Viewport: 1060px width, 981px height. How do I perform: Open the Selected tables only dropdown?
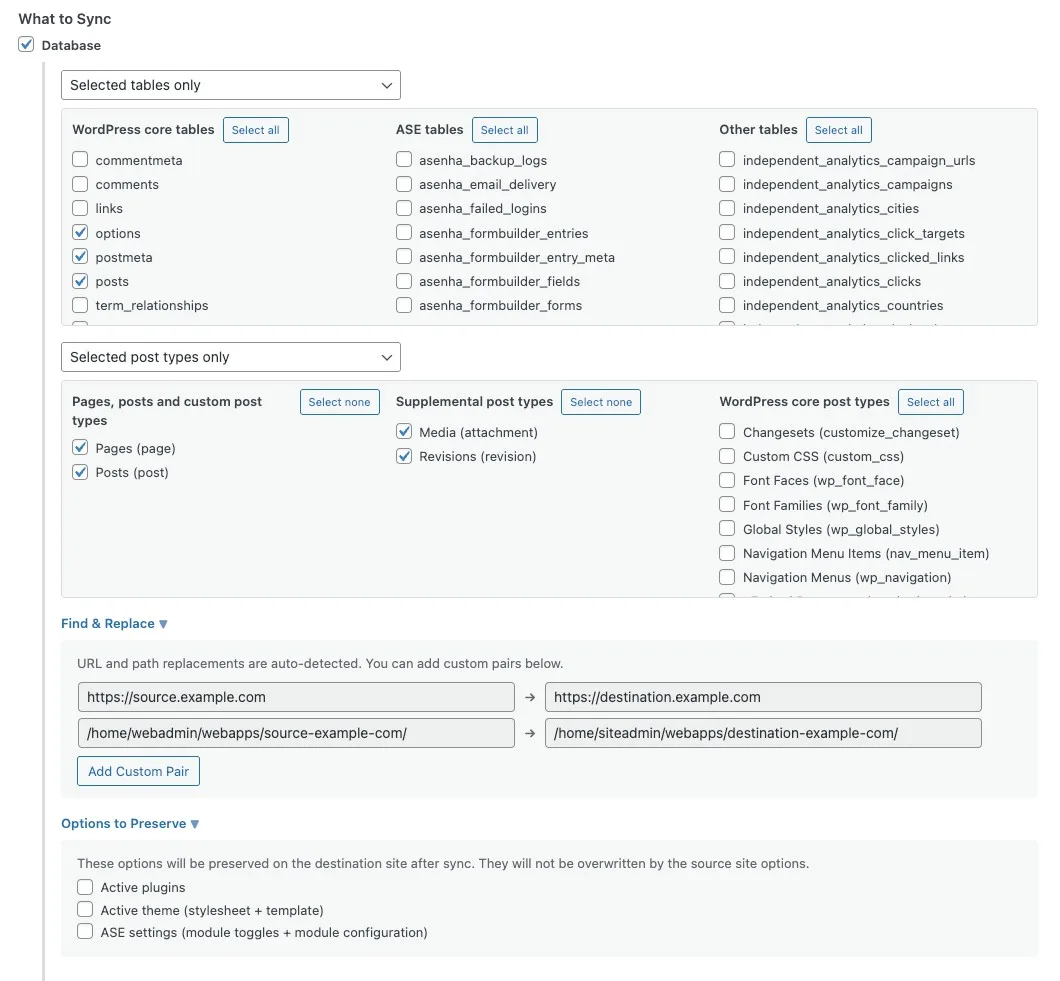click(x=230, y=85)
